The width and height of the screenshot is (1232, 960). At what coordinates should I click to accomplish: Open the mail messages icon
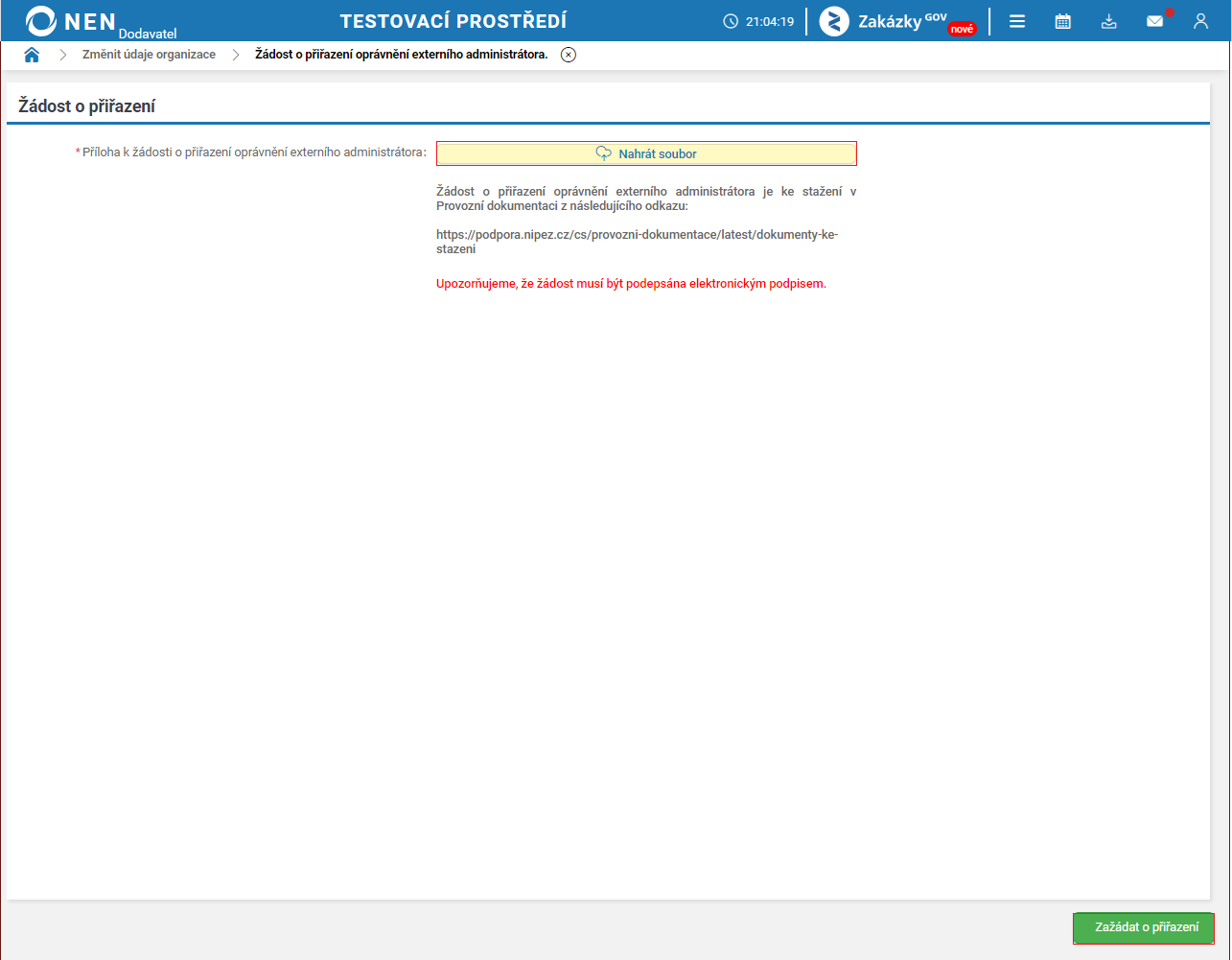pos(1155,21)
